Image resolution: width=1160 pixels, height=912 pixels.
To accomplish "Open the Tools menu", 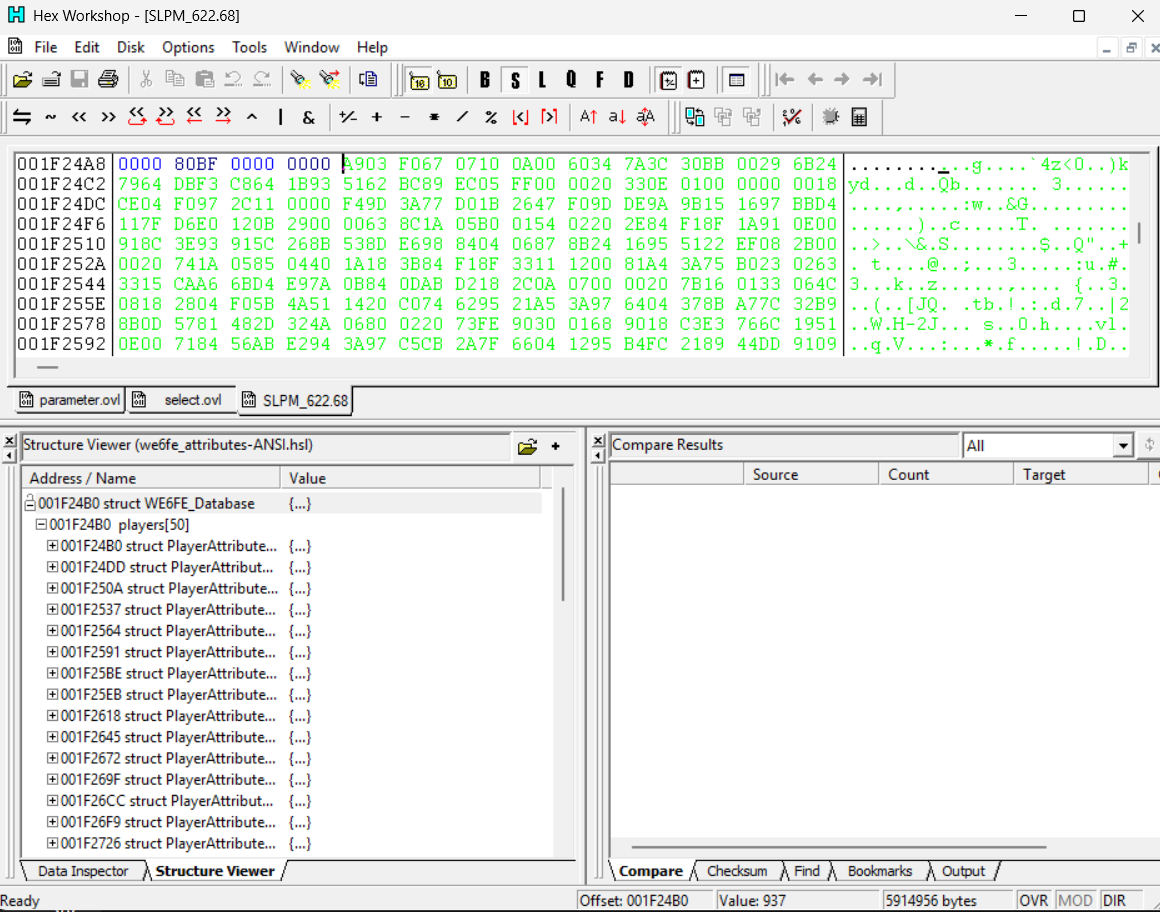I will tap(249, 47).
